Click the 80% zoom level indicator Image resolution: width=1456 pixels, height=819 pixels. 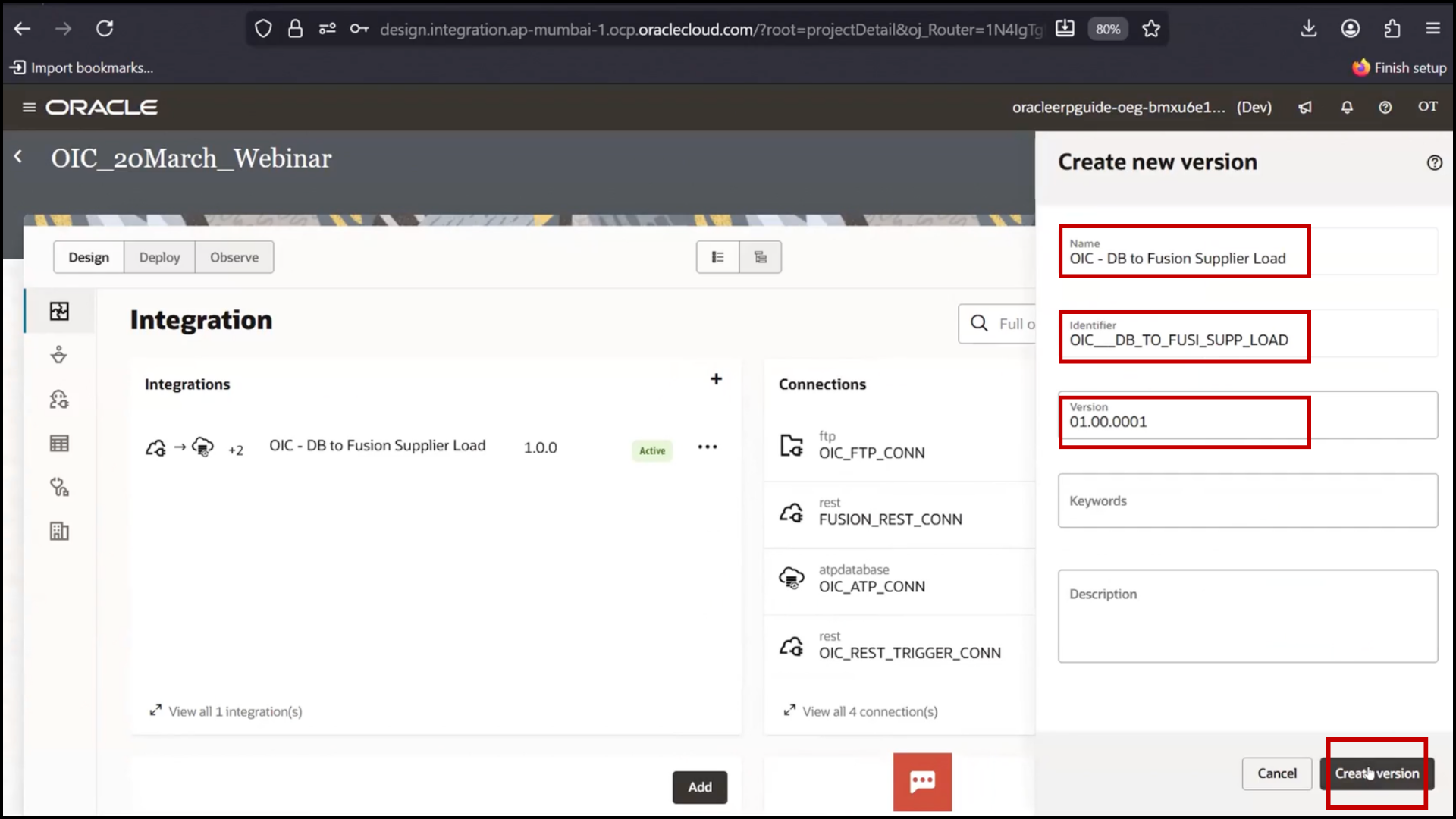(1108, 29)
